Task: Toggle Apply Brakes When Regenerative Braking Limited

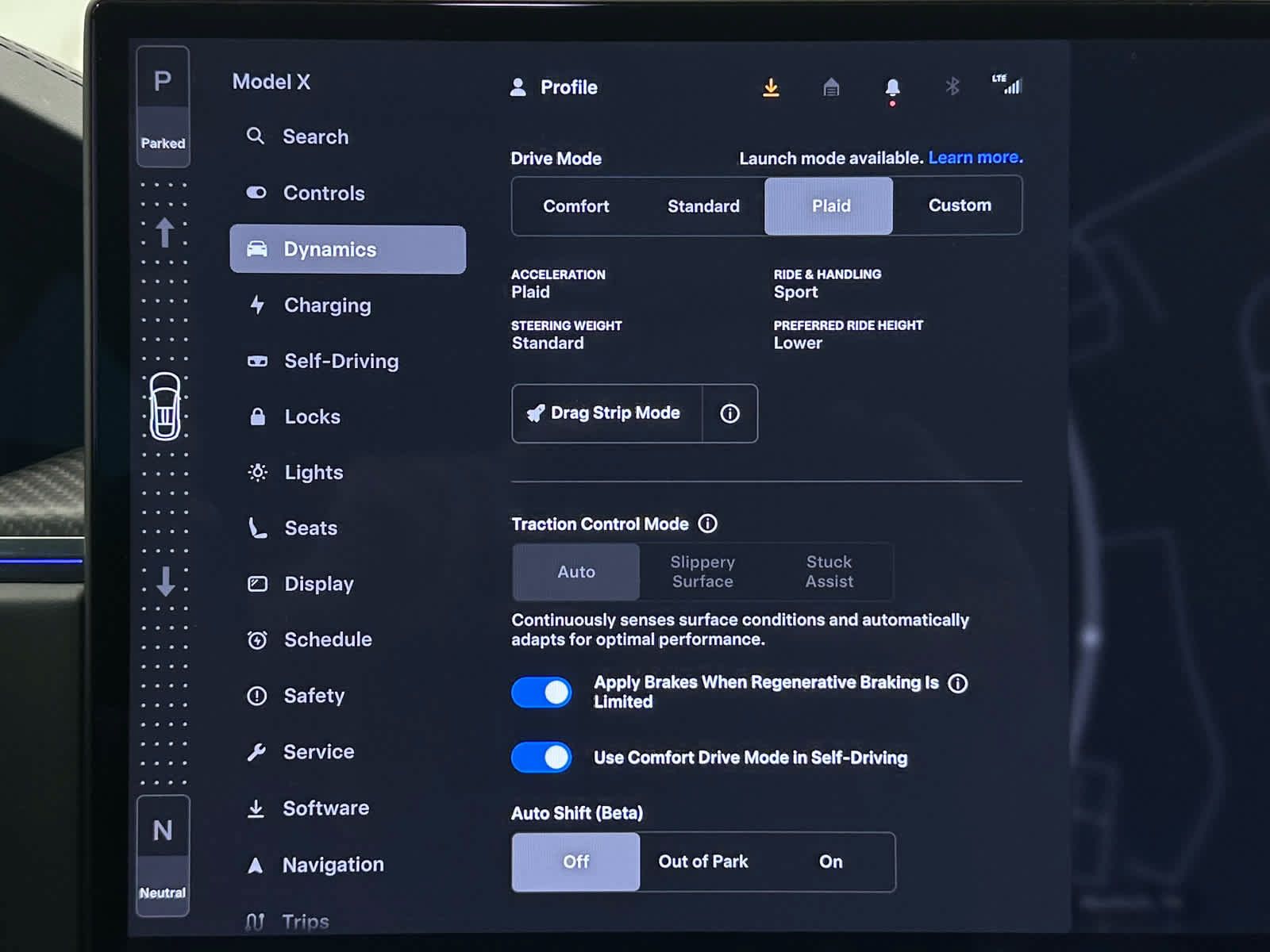Action: point(541,693)
